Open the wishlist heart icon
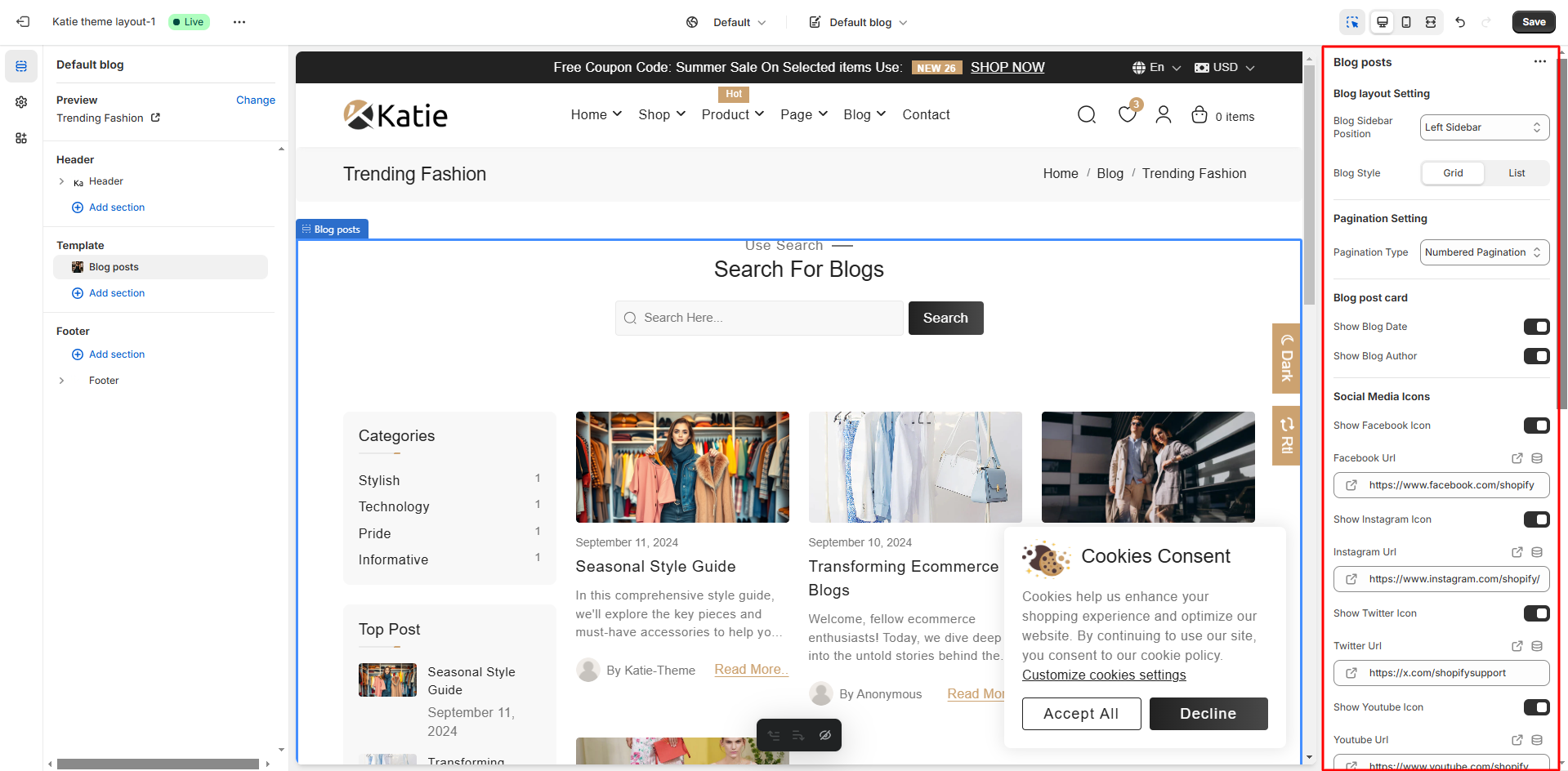The width and height of the screenshot is (1568, 771). (x=1127, y=115)
